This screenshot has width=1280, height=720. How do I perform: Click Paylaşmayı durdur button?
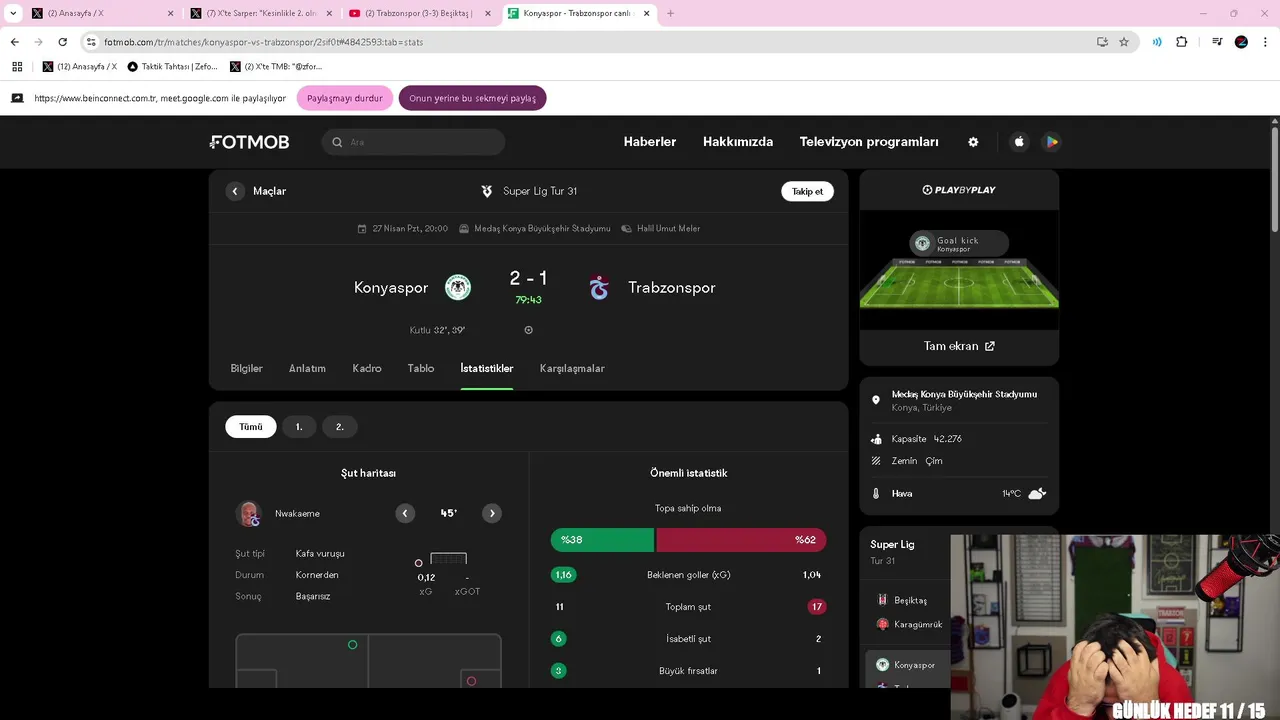tap(345, 98)
